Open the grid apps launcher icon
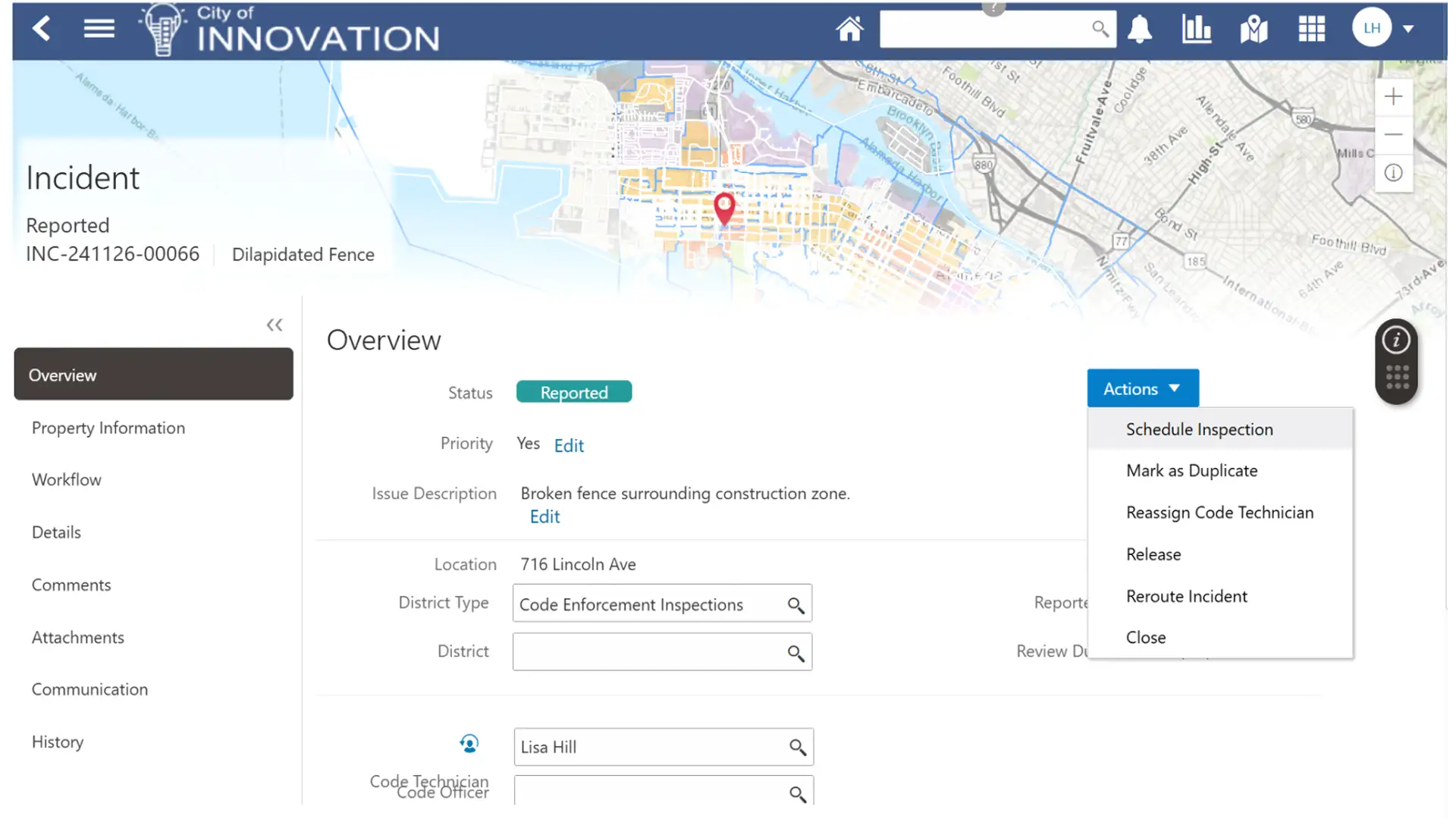Image resolution: width=1456 pixels, height=819 pixels. point(1311,29)
